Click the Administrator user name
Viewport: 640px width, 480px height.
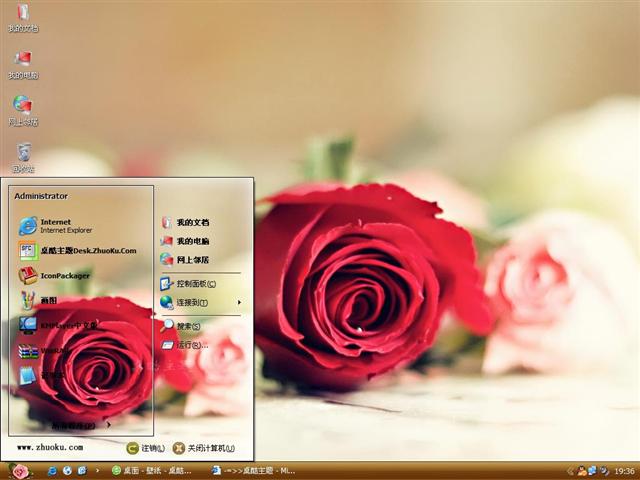[x=41, y=196]
